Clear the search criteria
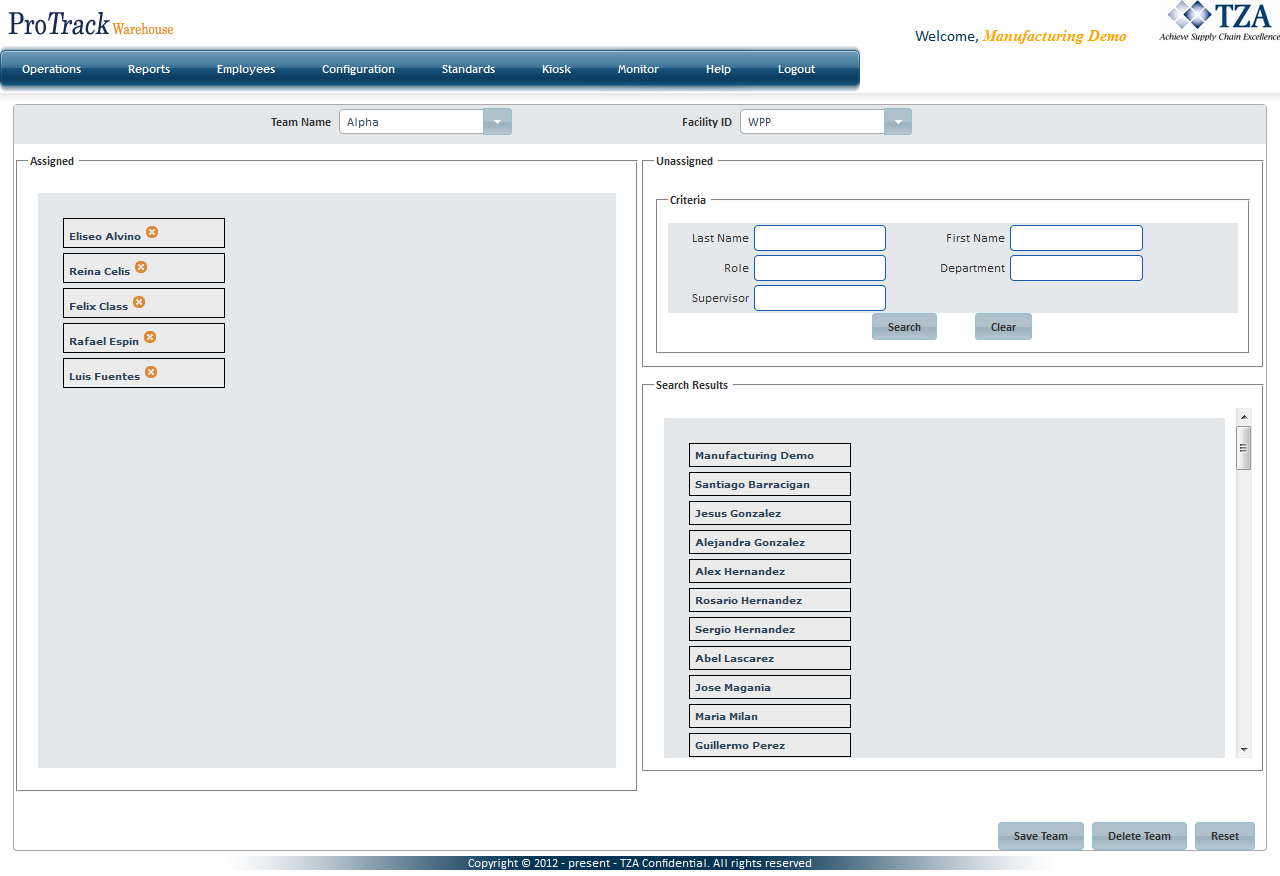1280x876 pixels. [x=1002, y=327]
